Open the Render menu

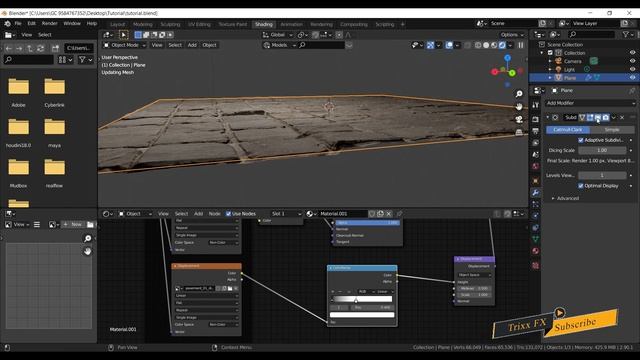49,24
